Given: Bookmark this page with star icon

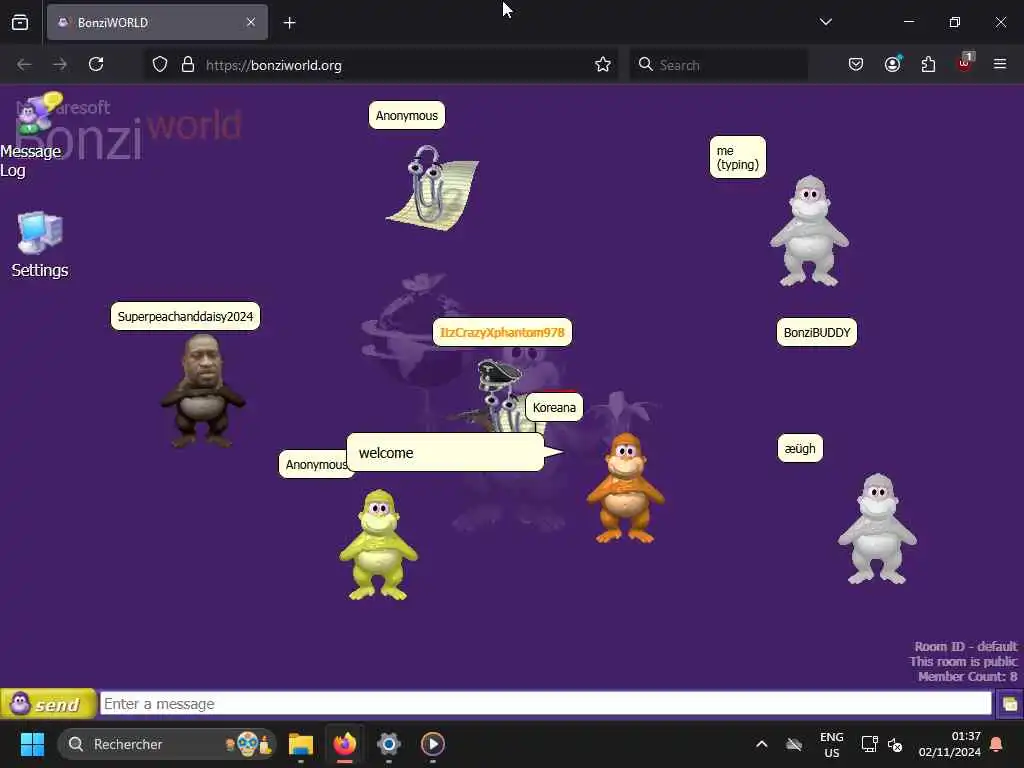Looking at the screenshot, I should tap(603, 65).
